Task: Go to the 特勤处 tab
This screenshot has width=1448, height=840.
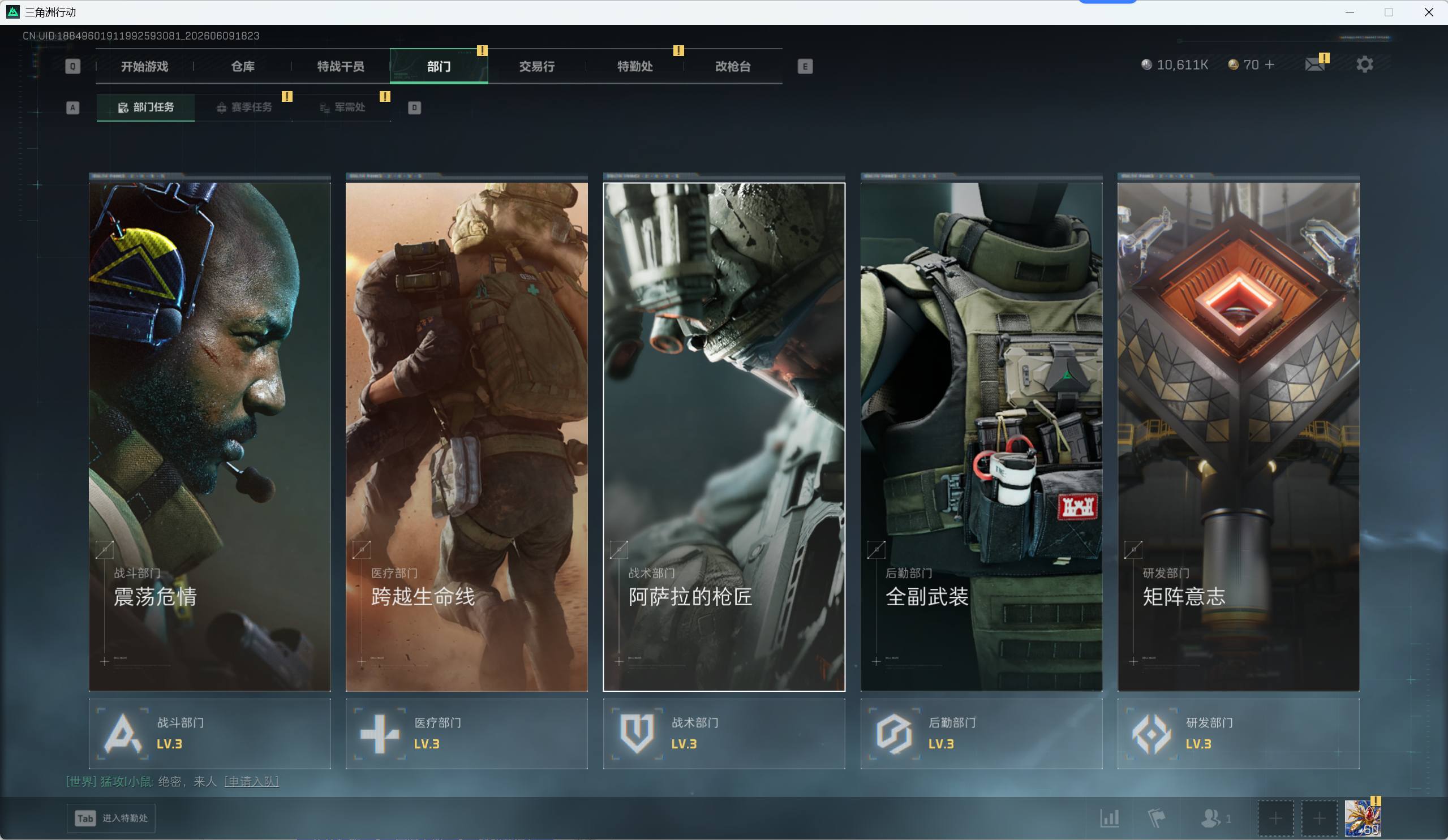Action: [635, 66]
